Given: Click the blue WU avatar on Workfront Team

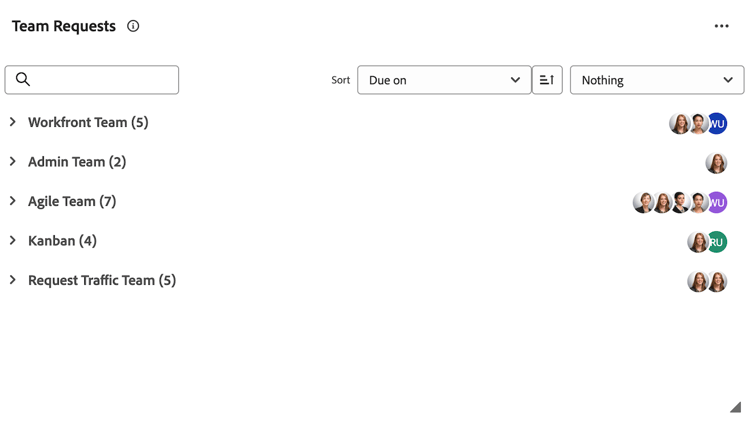Looking at the screenshot, I should click(x=716, y=123).
